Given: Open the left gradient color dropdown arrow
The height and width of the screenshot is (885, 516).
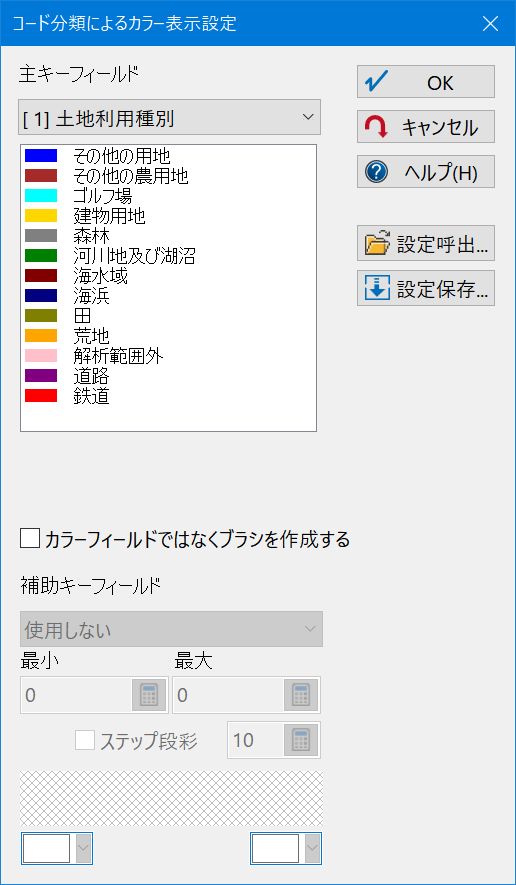Looking at the screenshot, I should 83,848.
